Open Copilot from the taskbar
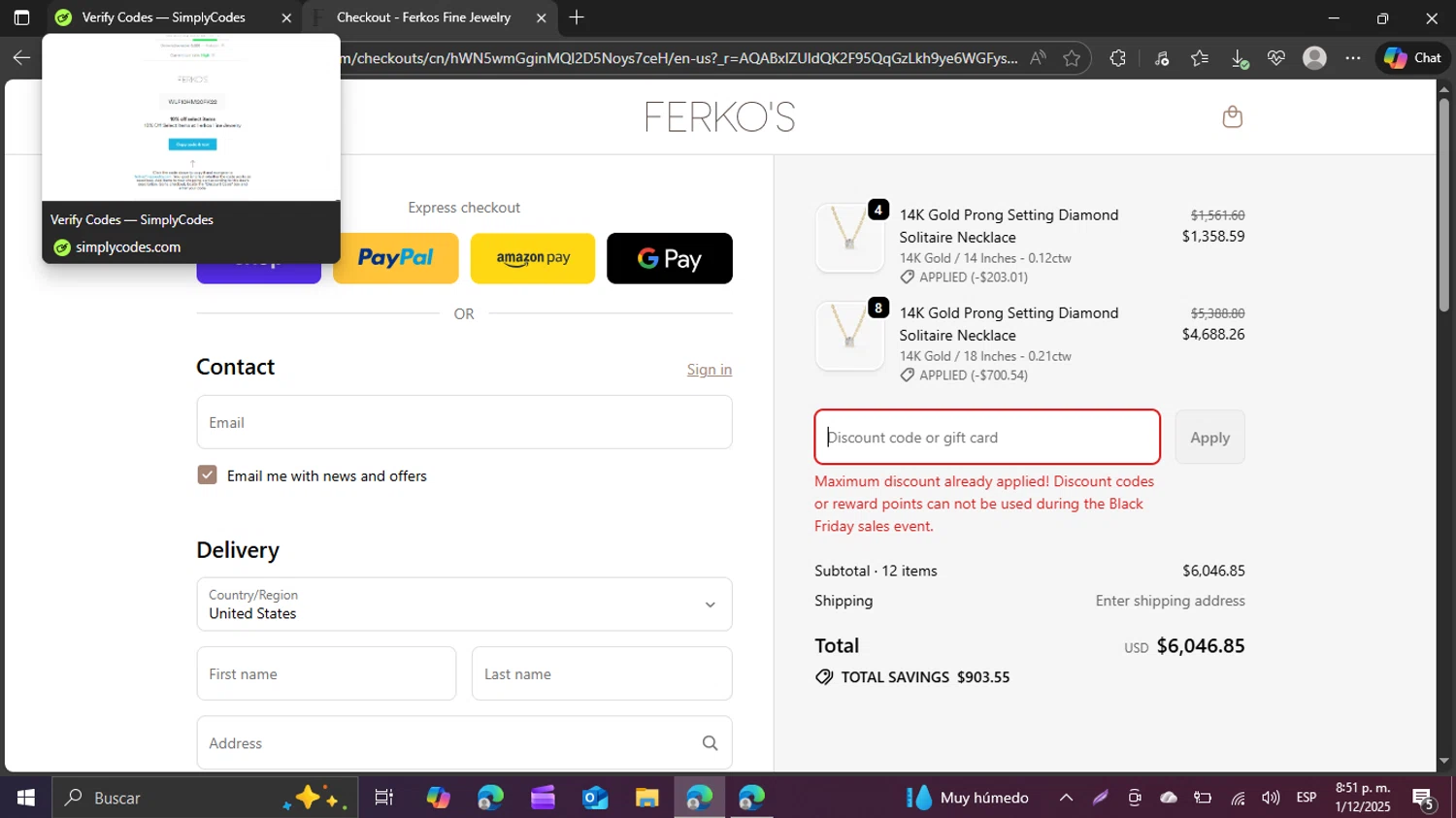 tap(439, 798)
